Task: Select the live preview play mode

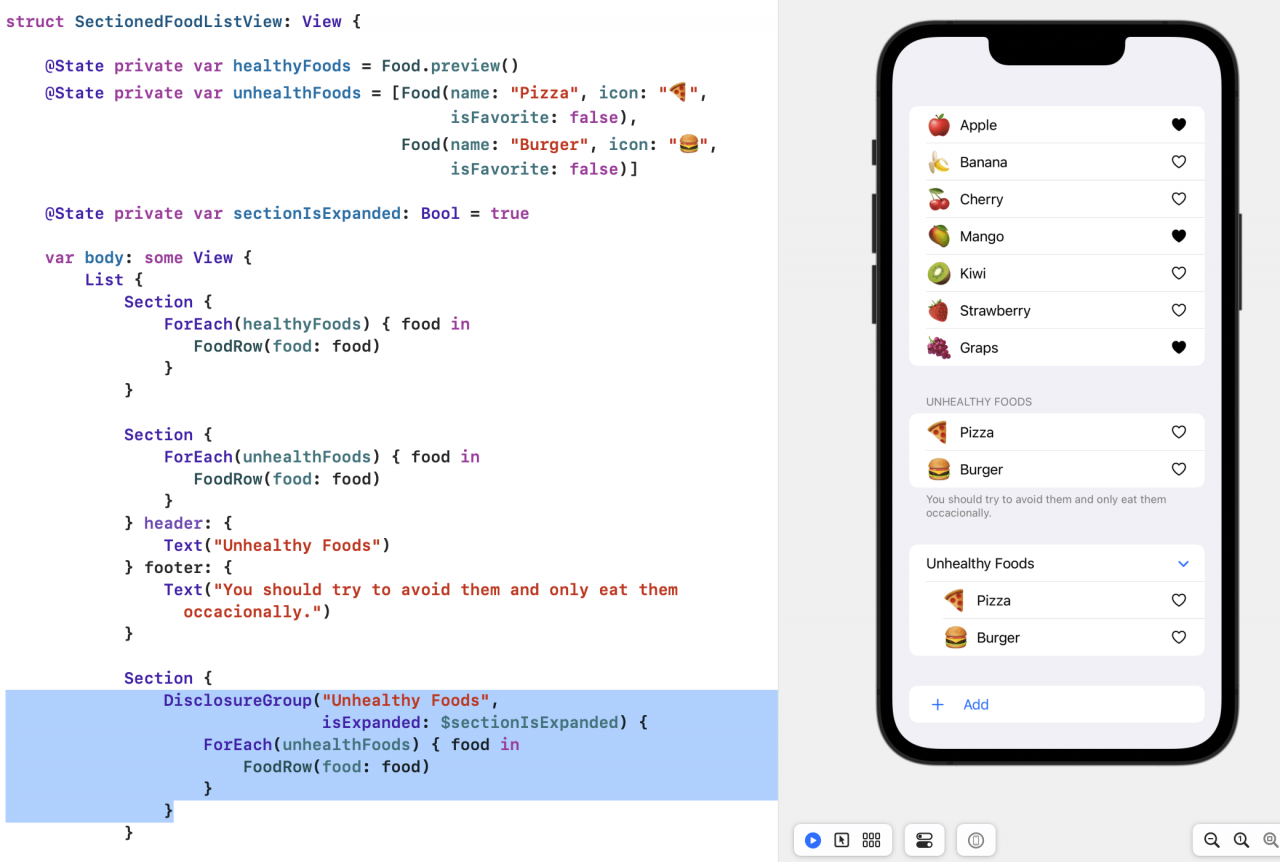Action: coord(812,840)
